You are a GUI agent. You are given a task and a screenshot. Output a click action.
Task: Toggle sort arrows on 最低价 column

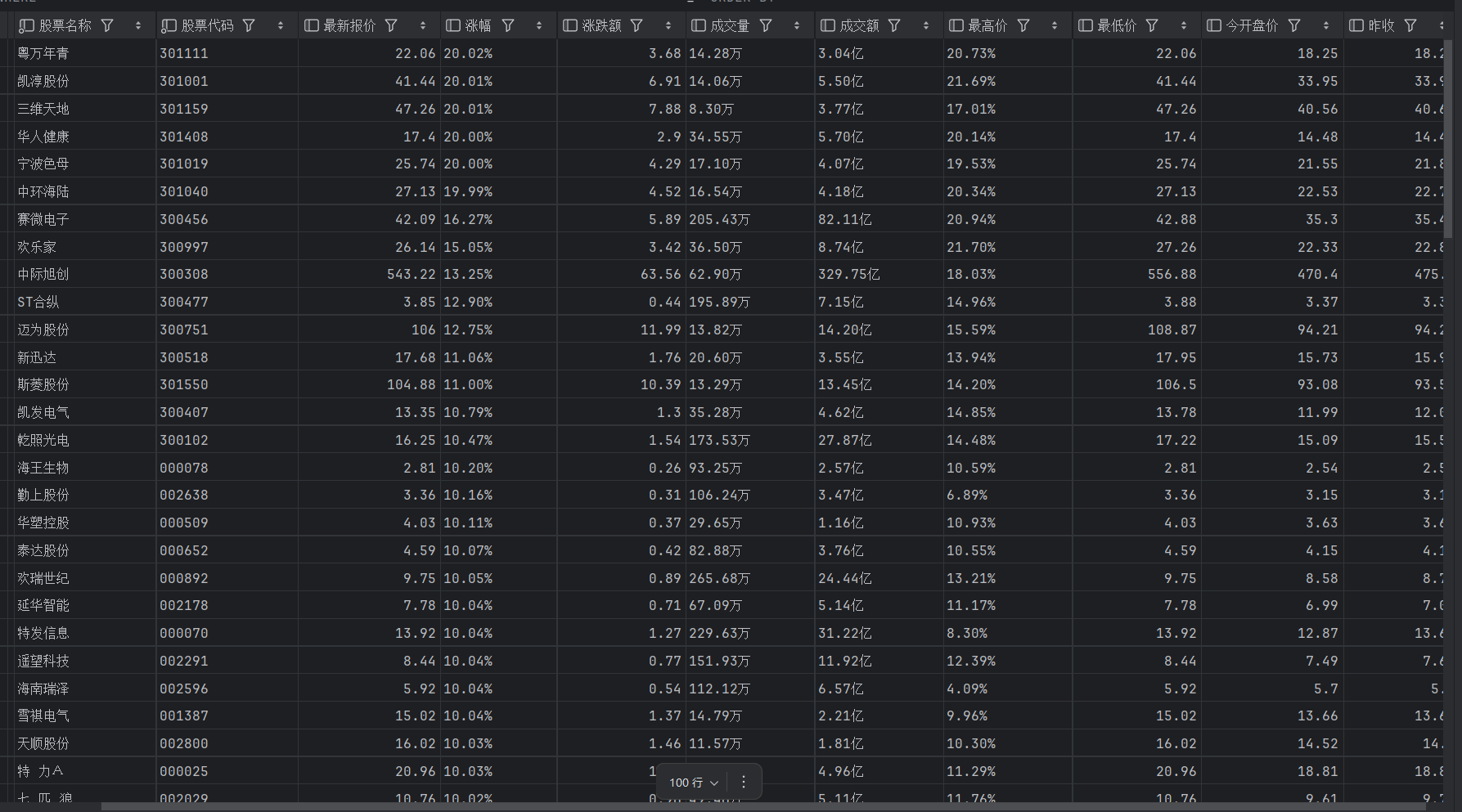pos(1184,26)
